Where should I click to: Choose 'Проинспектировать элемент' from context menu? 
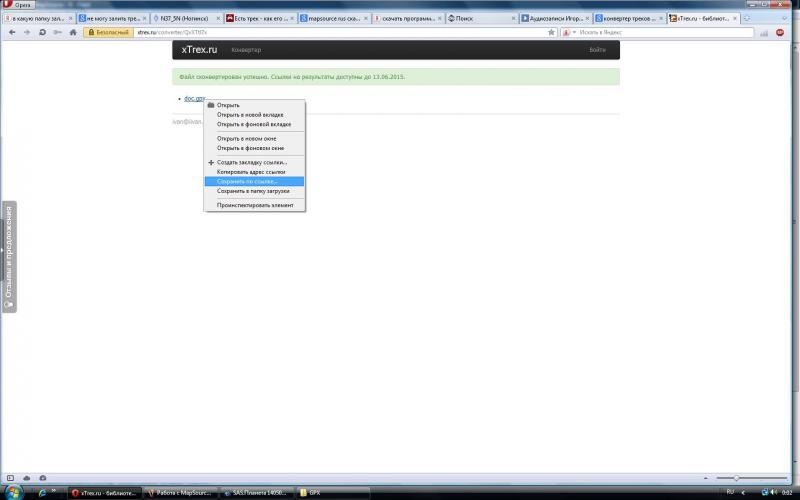click(254, 204)
